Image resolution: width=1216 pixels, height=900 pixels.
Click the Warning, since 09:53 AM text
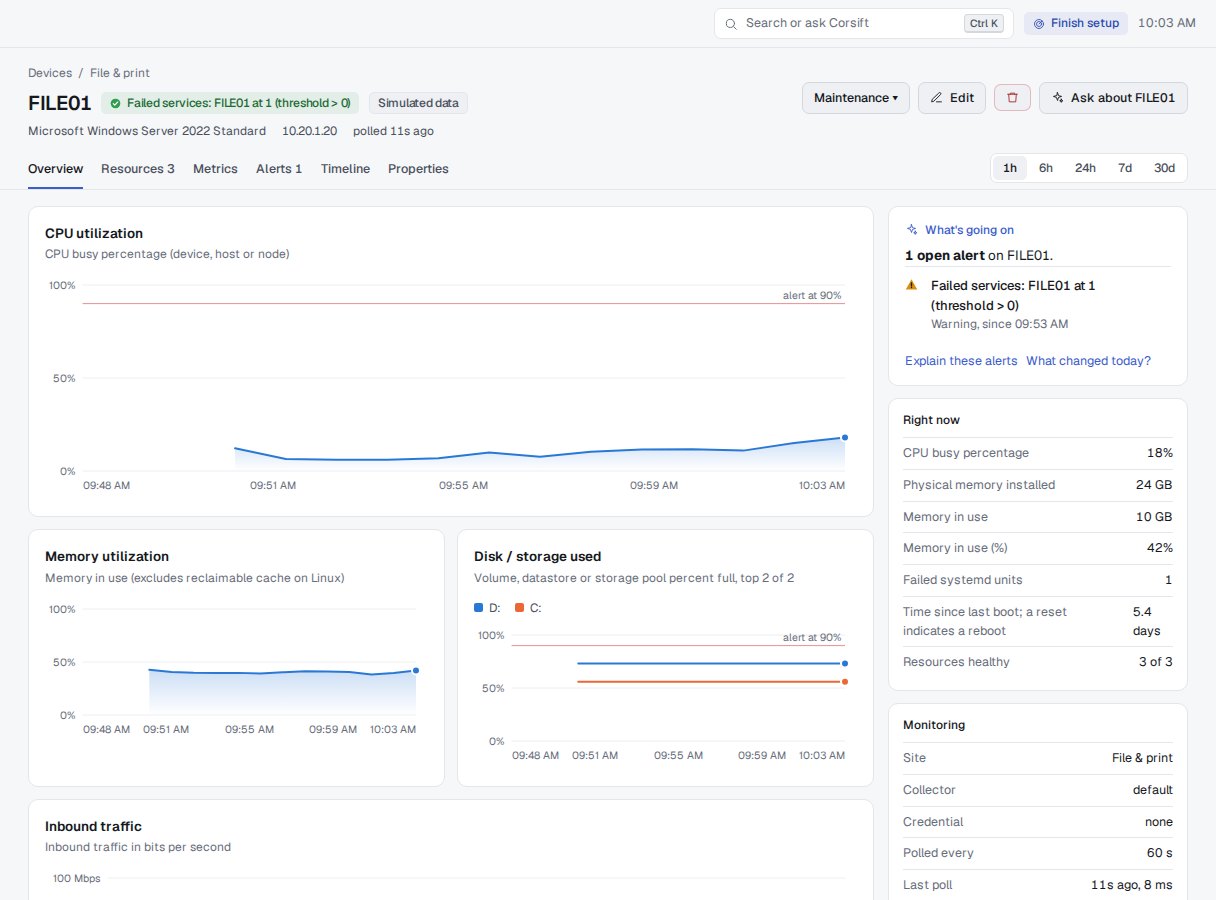pos(999,324)
